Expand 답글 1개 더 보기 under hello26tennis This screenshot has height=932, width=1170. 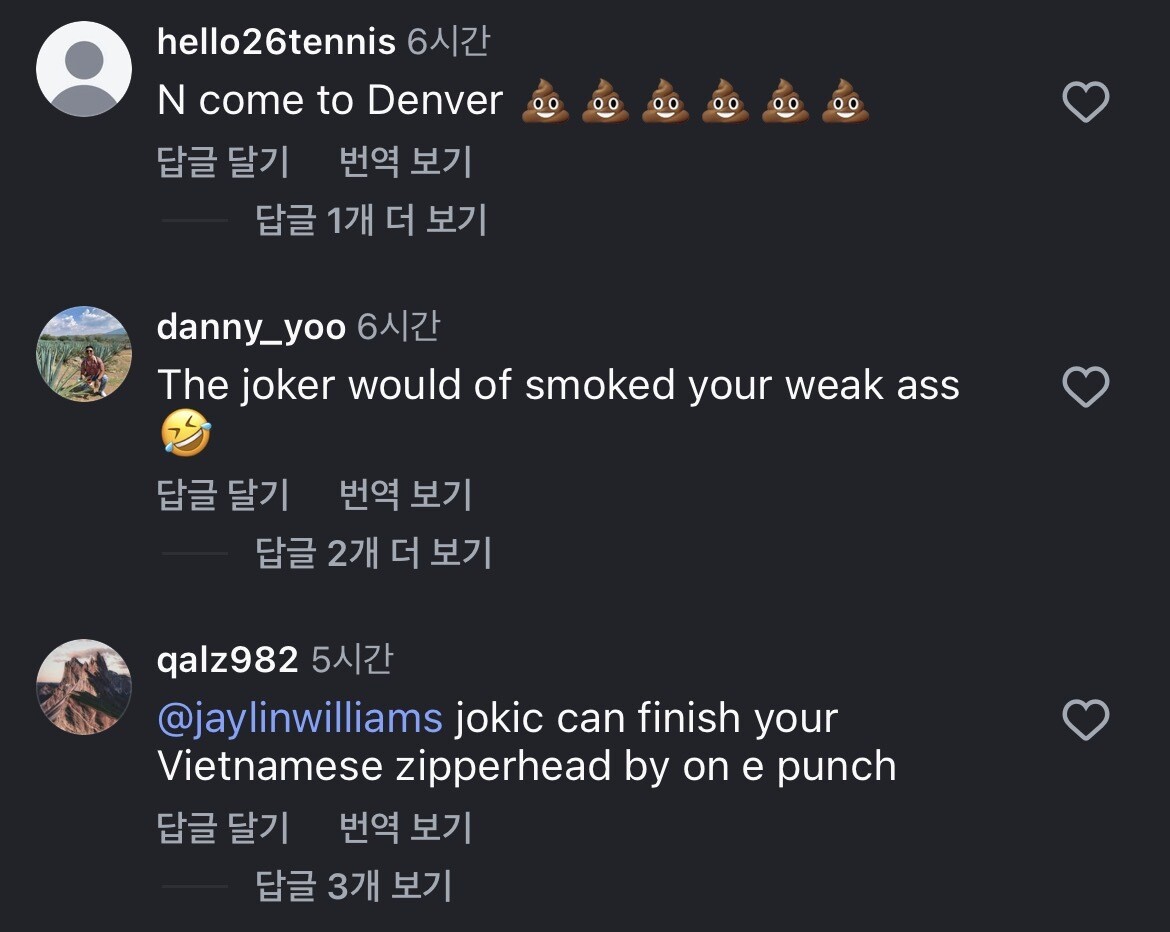[370, 220]
